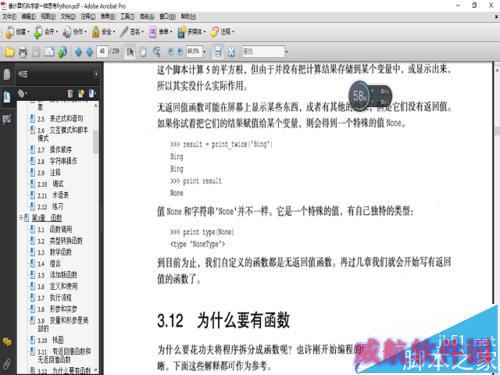
Task: Go to next page with down arrow
Action: coord(89,52)
